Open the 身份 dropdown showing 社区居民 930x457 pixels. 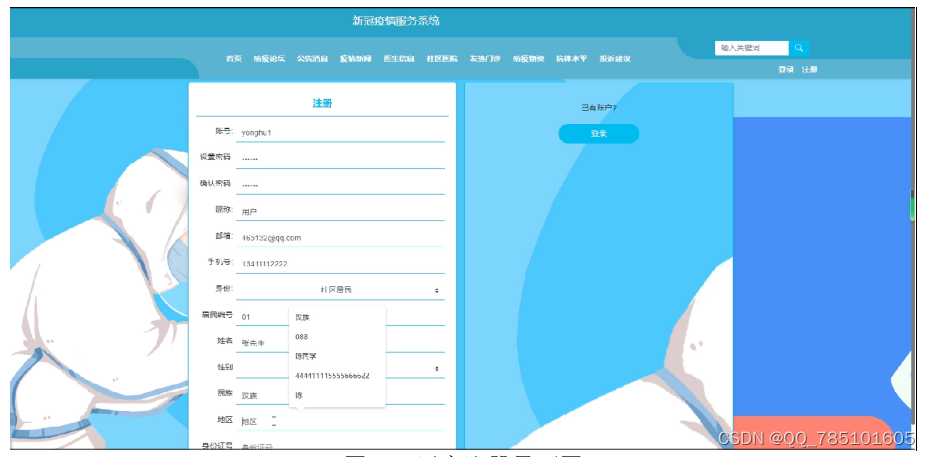340,290
